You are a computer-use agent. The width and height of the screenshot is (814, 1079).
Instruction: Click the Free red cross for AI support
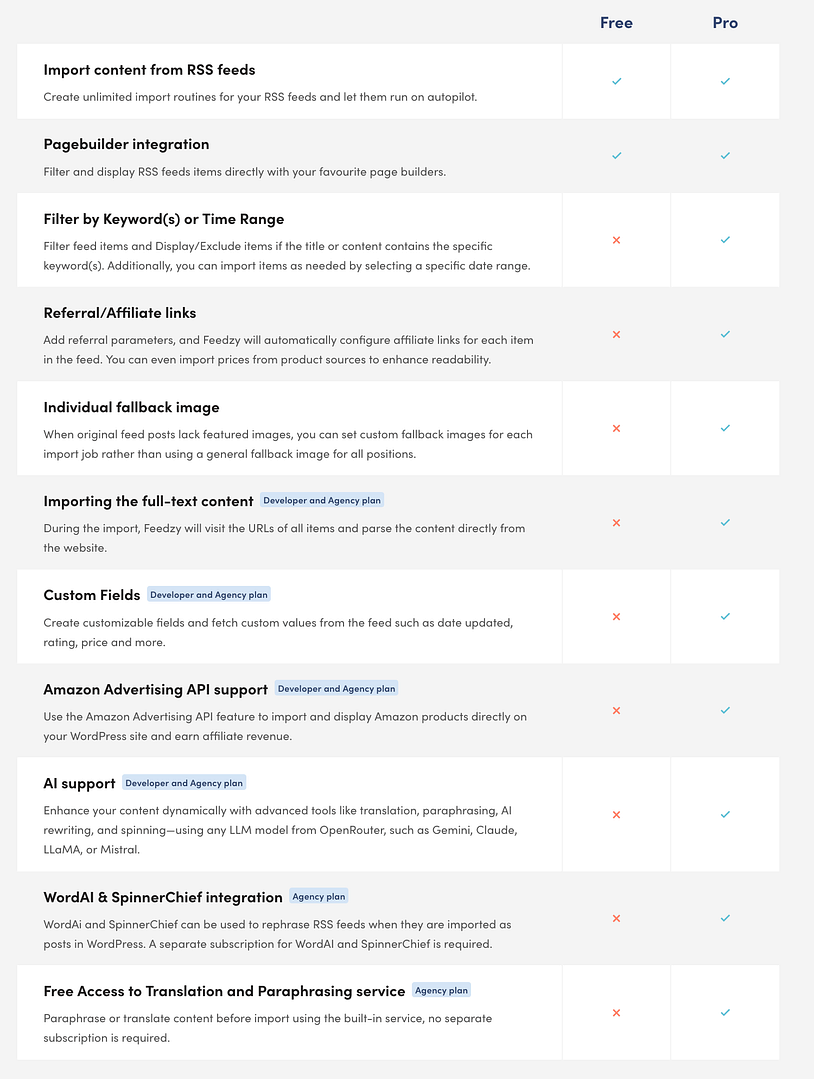click(x=616, y=814)
